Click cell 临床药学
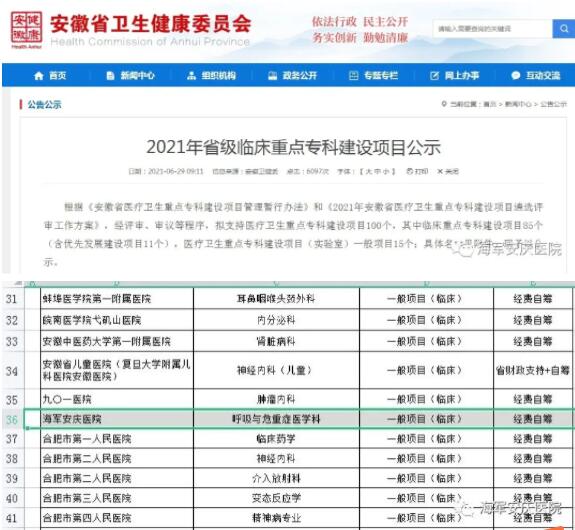 tap(276, 439)
